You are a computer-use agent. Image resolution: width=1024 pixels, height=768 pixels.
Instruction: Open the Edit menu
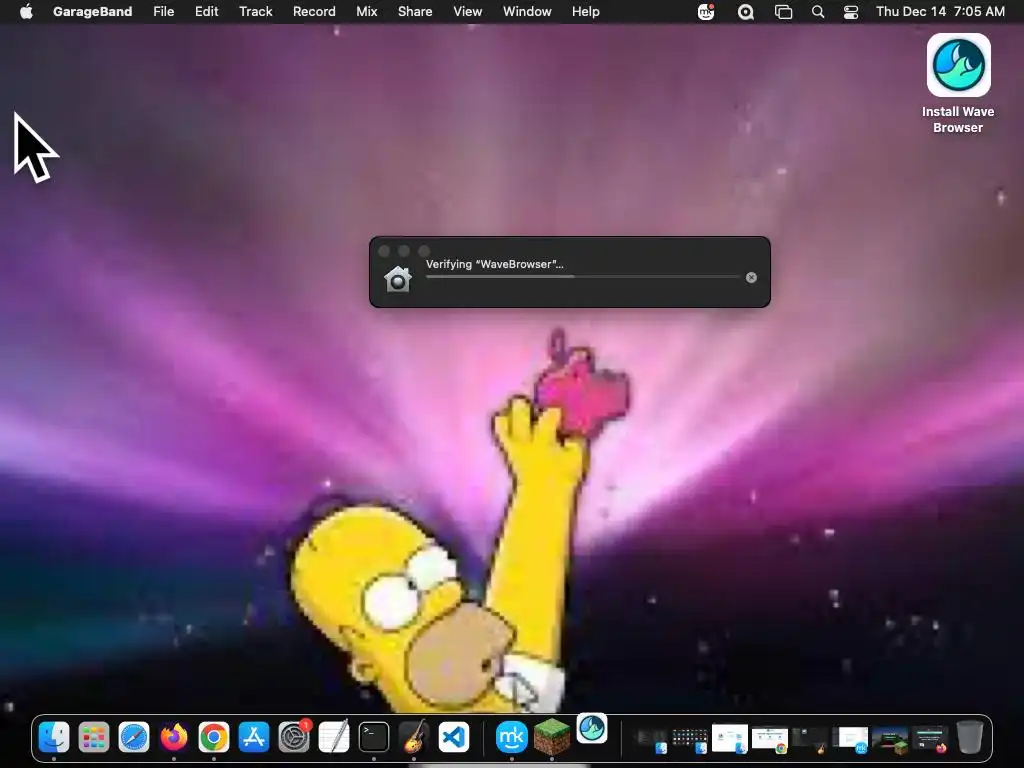206,12
